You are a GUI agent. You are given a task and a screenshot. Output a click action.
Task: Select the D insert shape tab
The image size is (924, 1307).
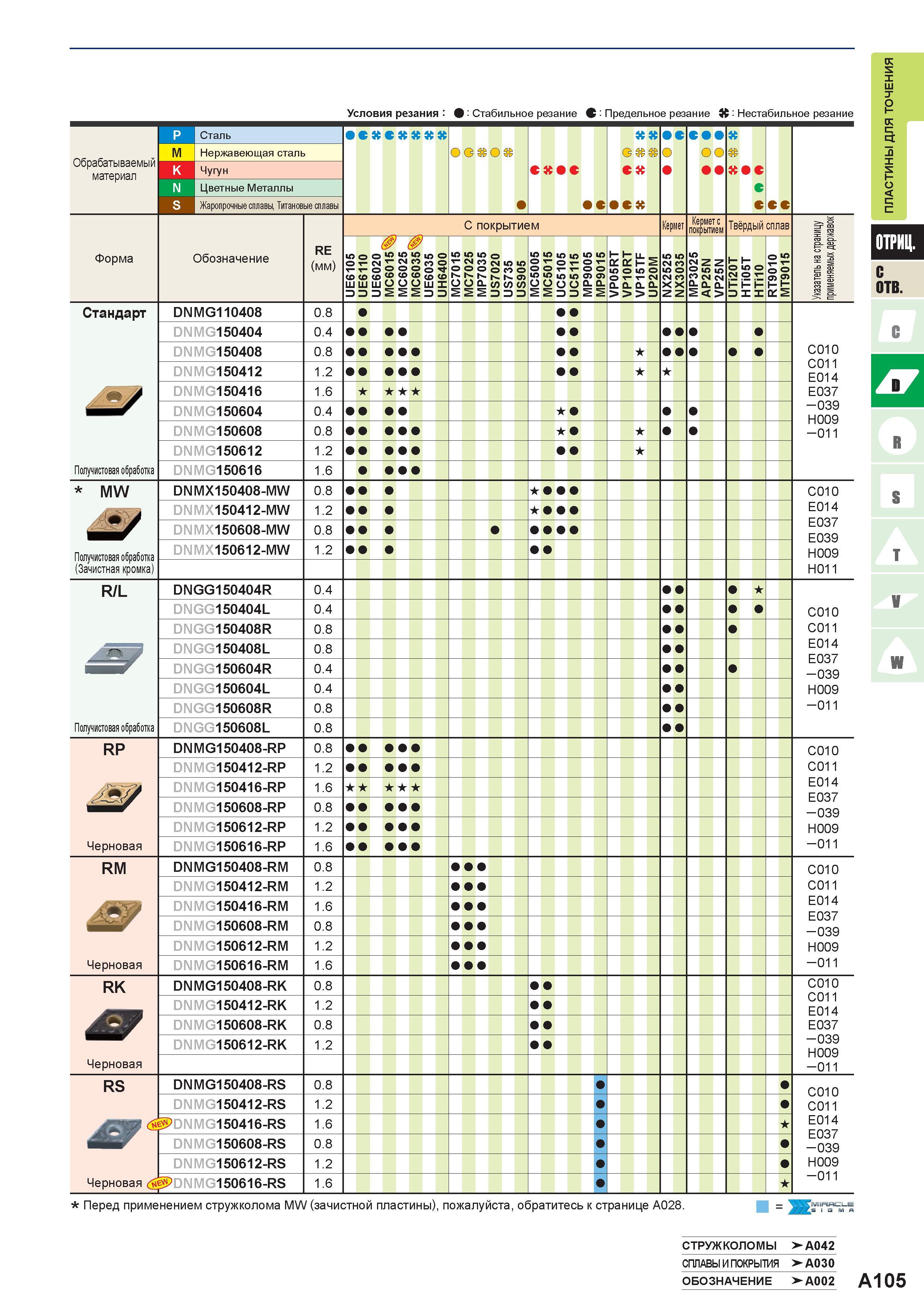pos(897,380)
